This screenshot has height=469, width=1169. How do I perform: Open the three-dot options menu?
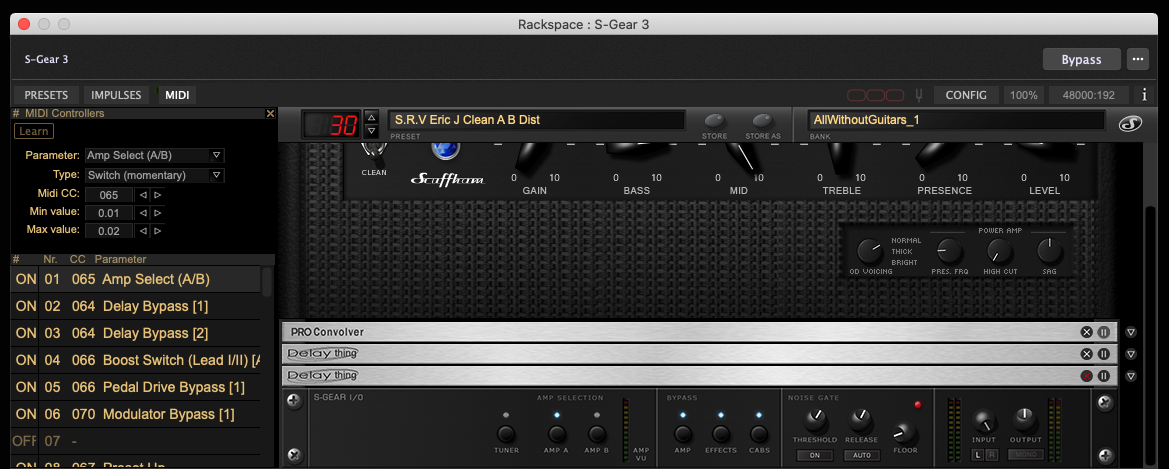pos(1137,59)
